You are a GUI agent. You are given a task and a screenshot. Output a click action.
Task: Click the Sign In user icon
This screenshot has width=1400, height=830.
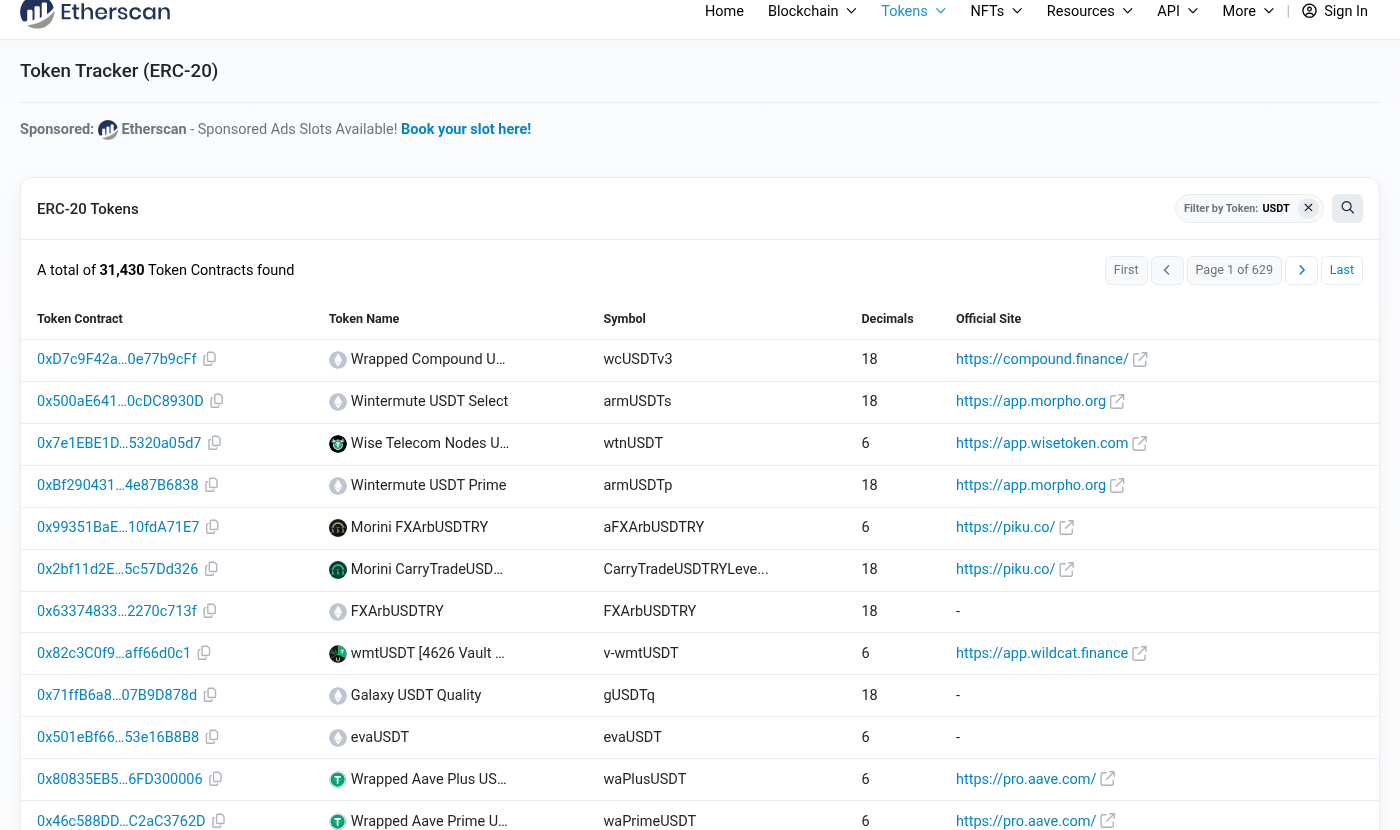pyautogui.click(x=1310, y=11)
